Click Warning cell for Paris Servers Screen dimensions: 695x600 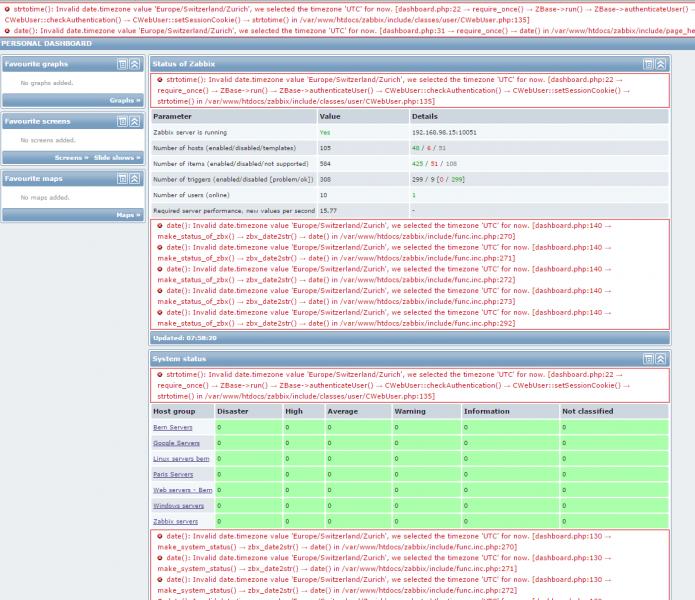[426, 475]
